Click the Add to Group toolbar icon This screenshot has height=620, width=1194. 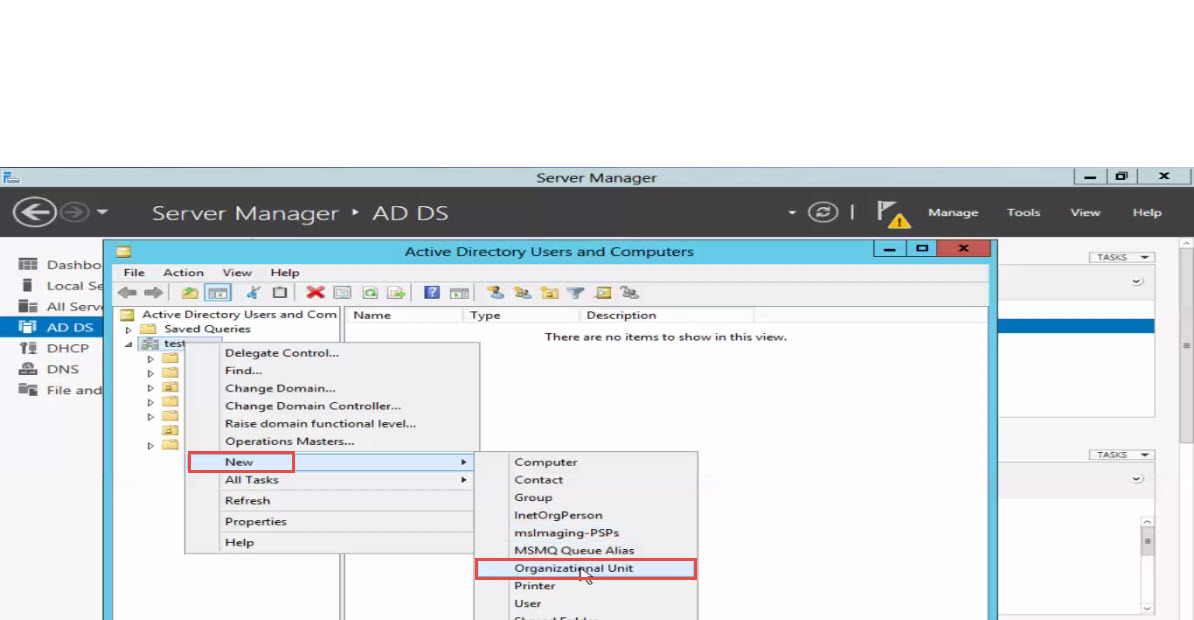click(x=630, y=292)
